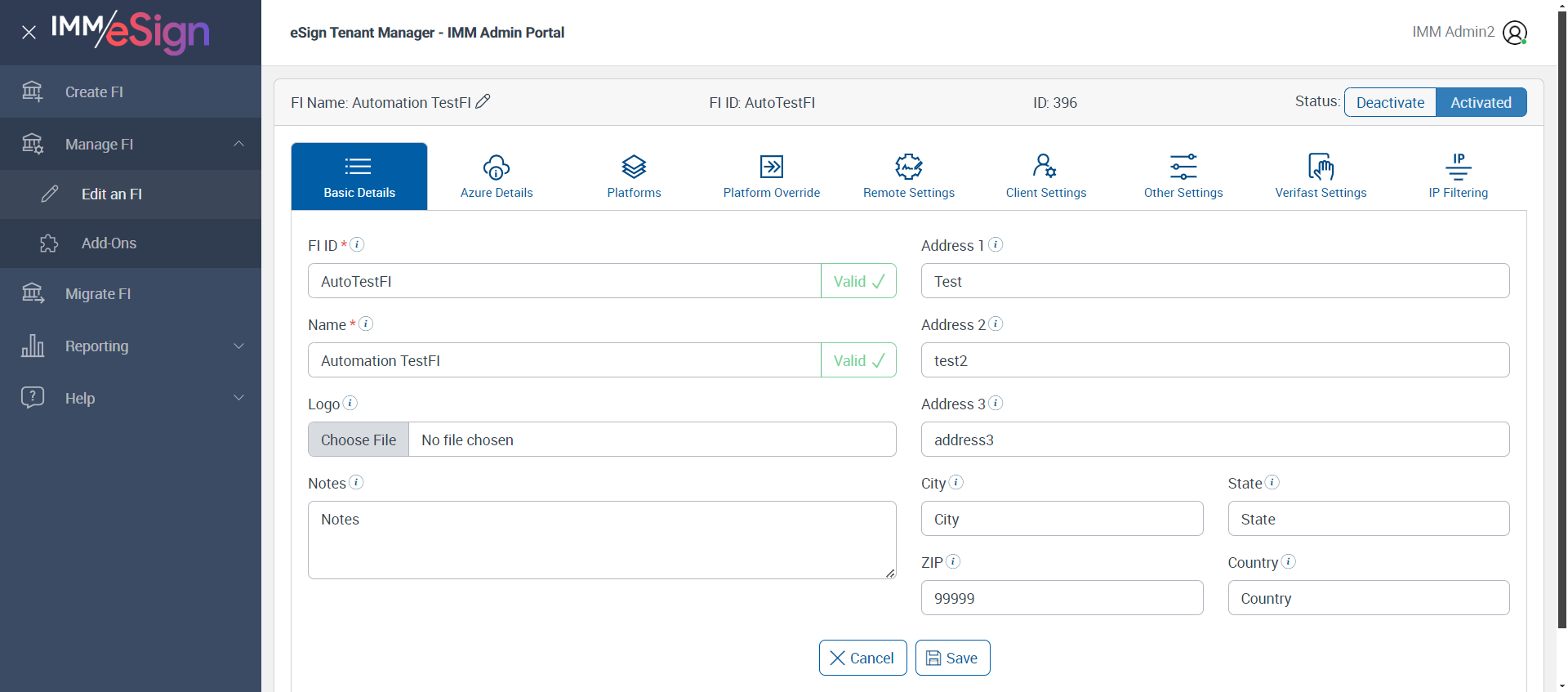Click the Country info icon
The height and width of the screenshot is (692, 1568).
point(1289,561)
